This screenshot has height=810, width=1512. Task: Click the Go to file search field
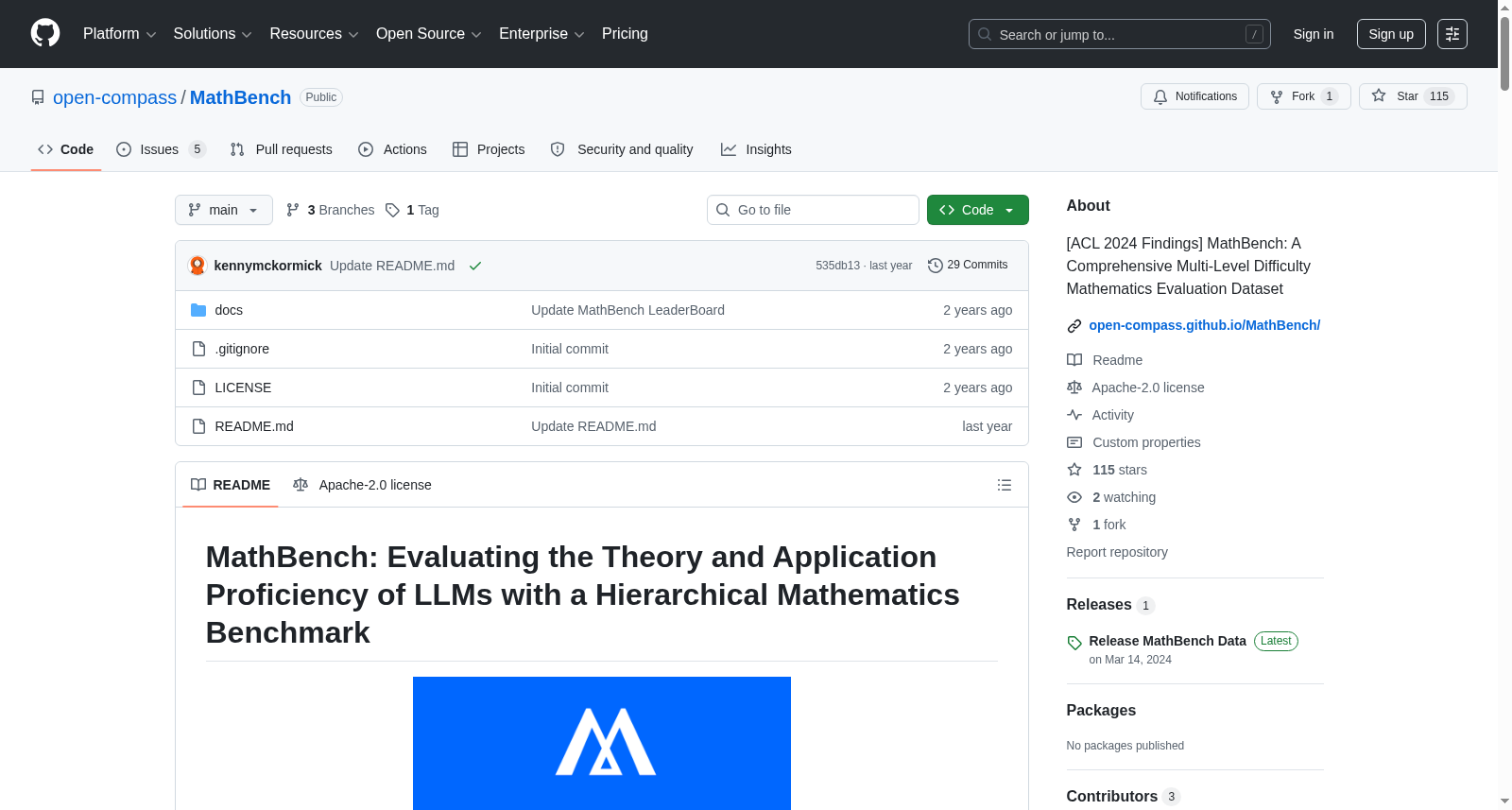pos(813,210)
